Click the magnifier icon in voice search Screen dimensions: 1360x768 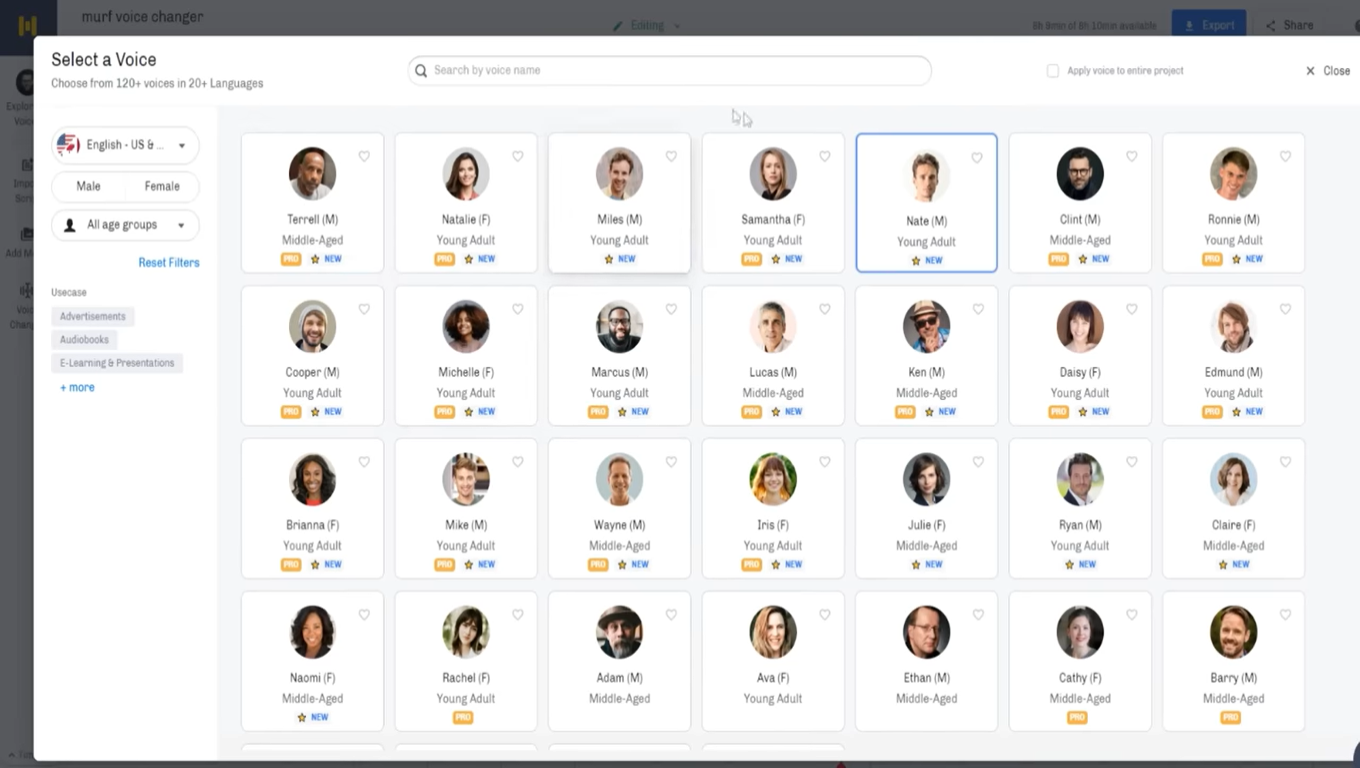(423, 70)
